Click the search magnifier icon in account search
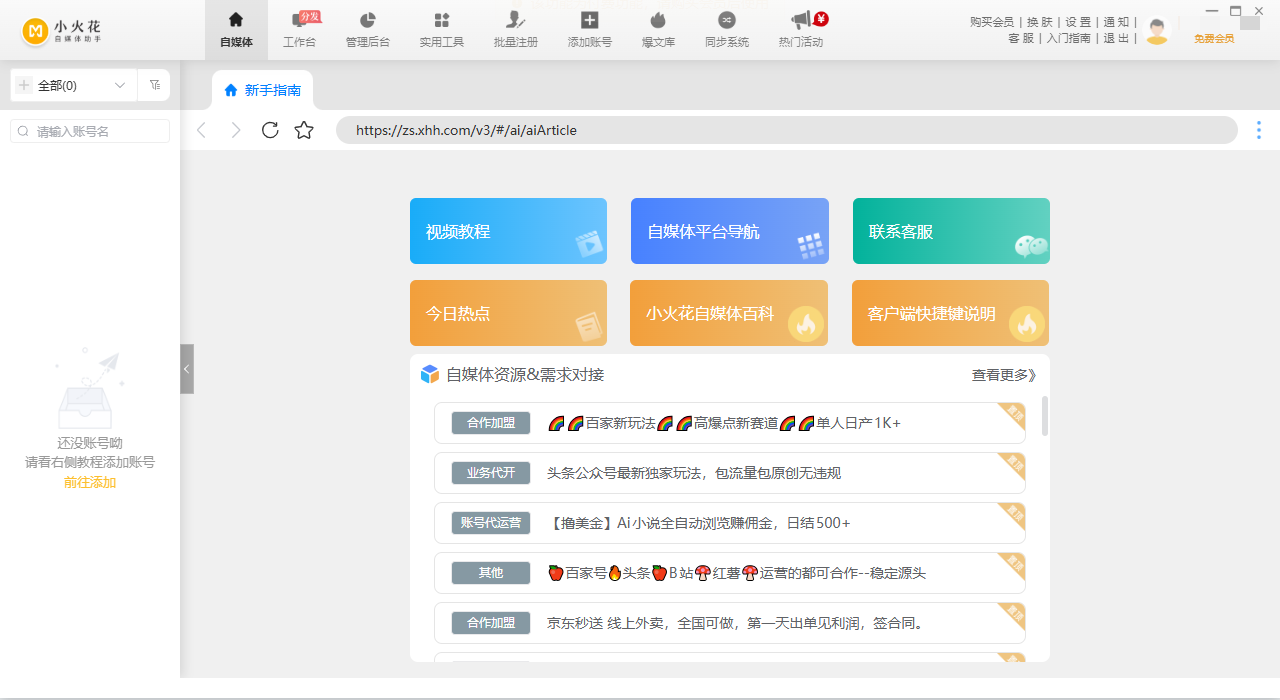Image resolution: width=1280 pixels, height=700 pixels. point(23,131)
